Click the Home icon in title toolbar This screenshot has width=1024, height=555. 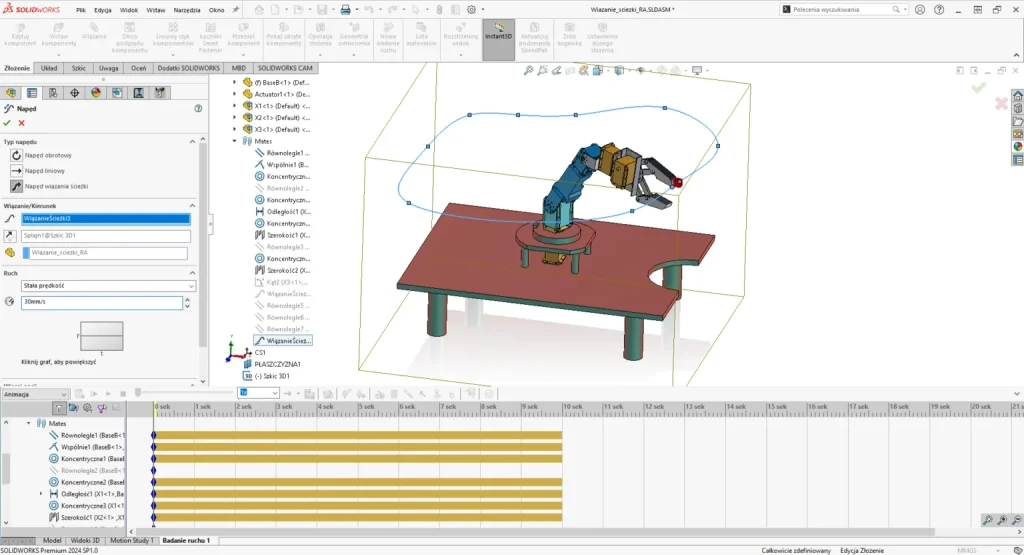point(259,10)
